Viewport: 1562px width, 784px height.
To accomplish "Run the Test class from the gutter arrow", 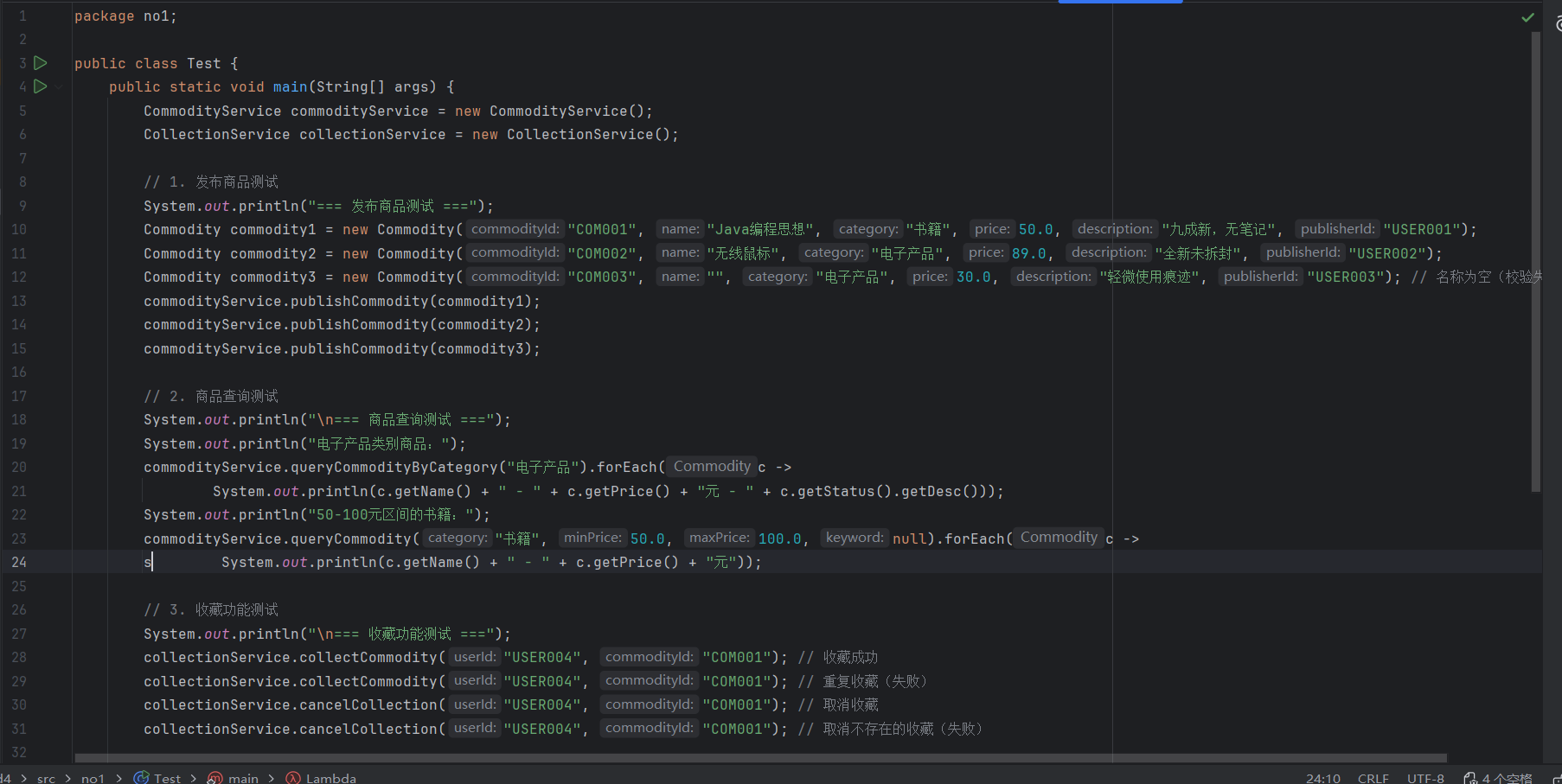I will pos(40,63).
